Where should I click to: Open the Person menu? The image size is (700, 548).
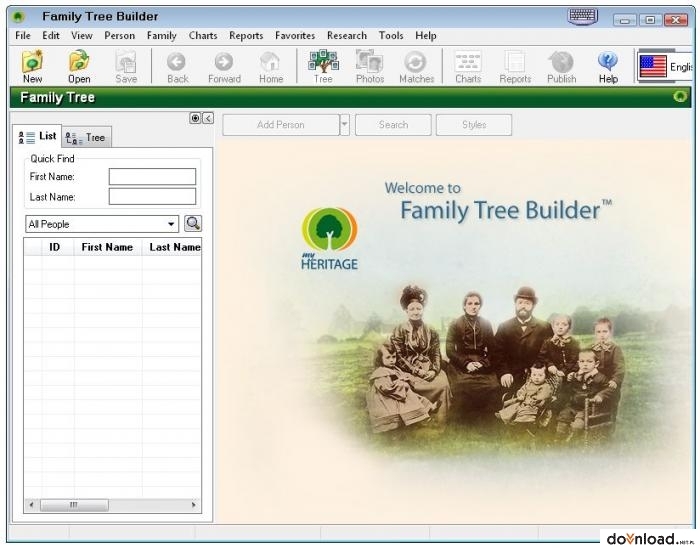[x=120, y=36]
